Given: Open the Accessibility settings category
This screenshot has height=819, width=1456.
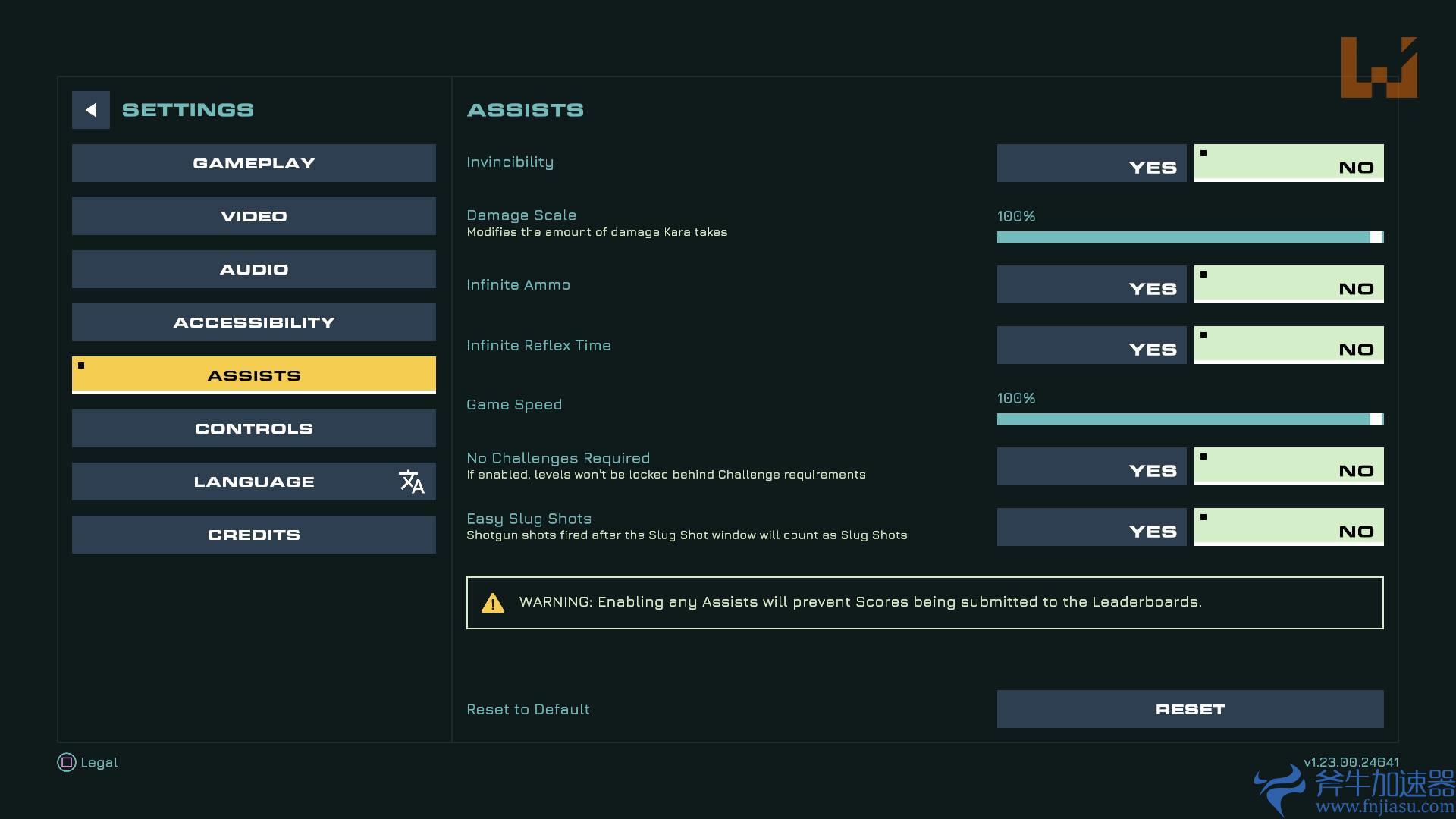Looking at the screenshot, I should click(254, 322).
